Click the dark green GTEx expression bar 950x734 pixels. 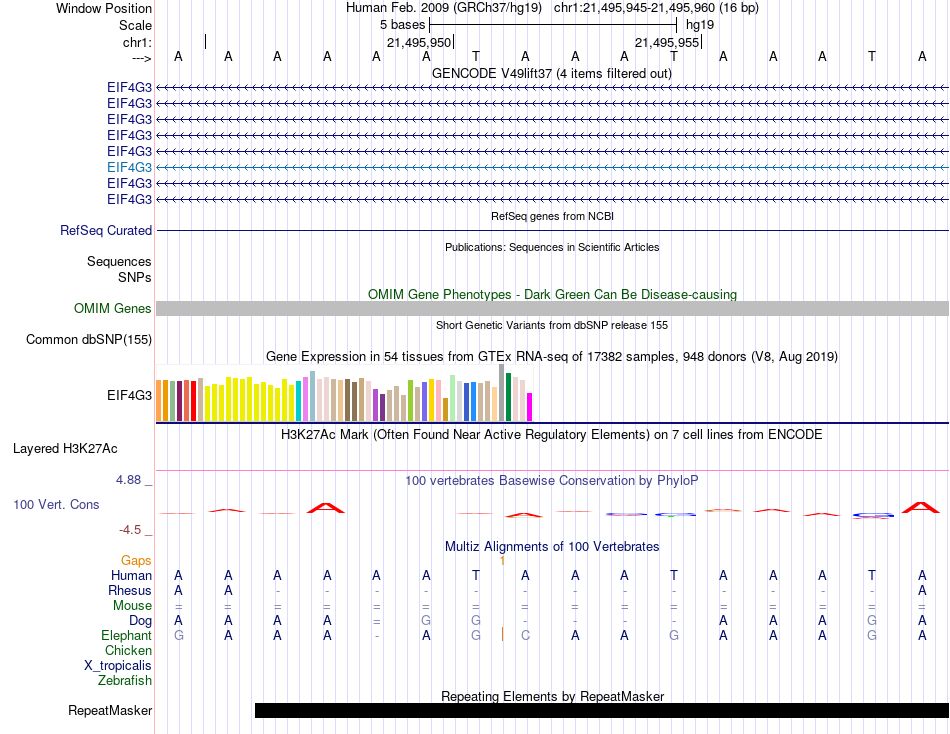pyautogui.click(x=508, y=397)
